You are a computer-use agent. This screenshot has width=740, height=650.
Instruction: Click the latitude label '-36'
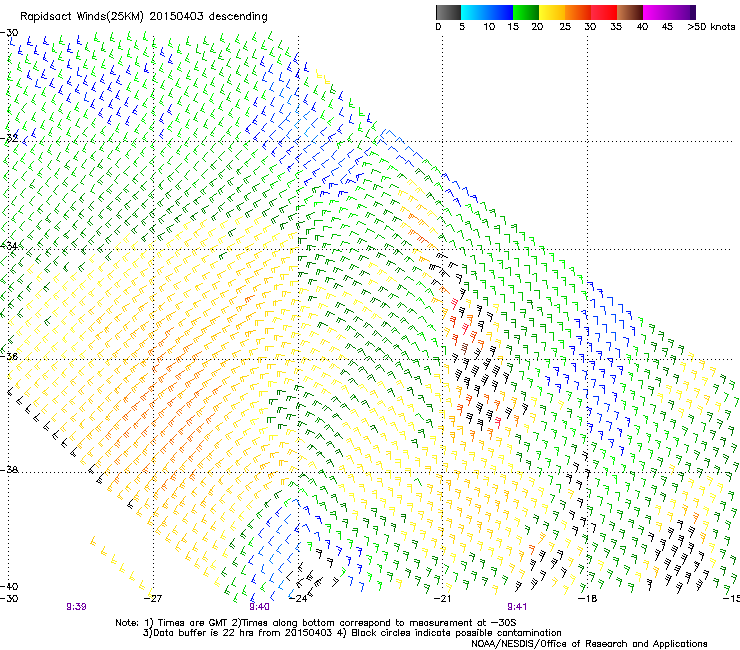[x=9, y=356]
